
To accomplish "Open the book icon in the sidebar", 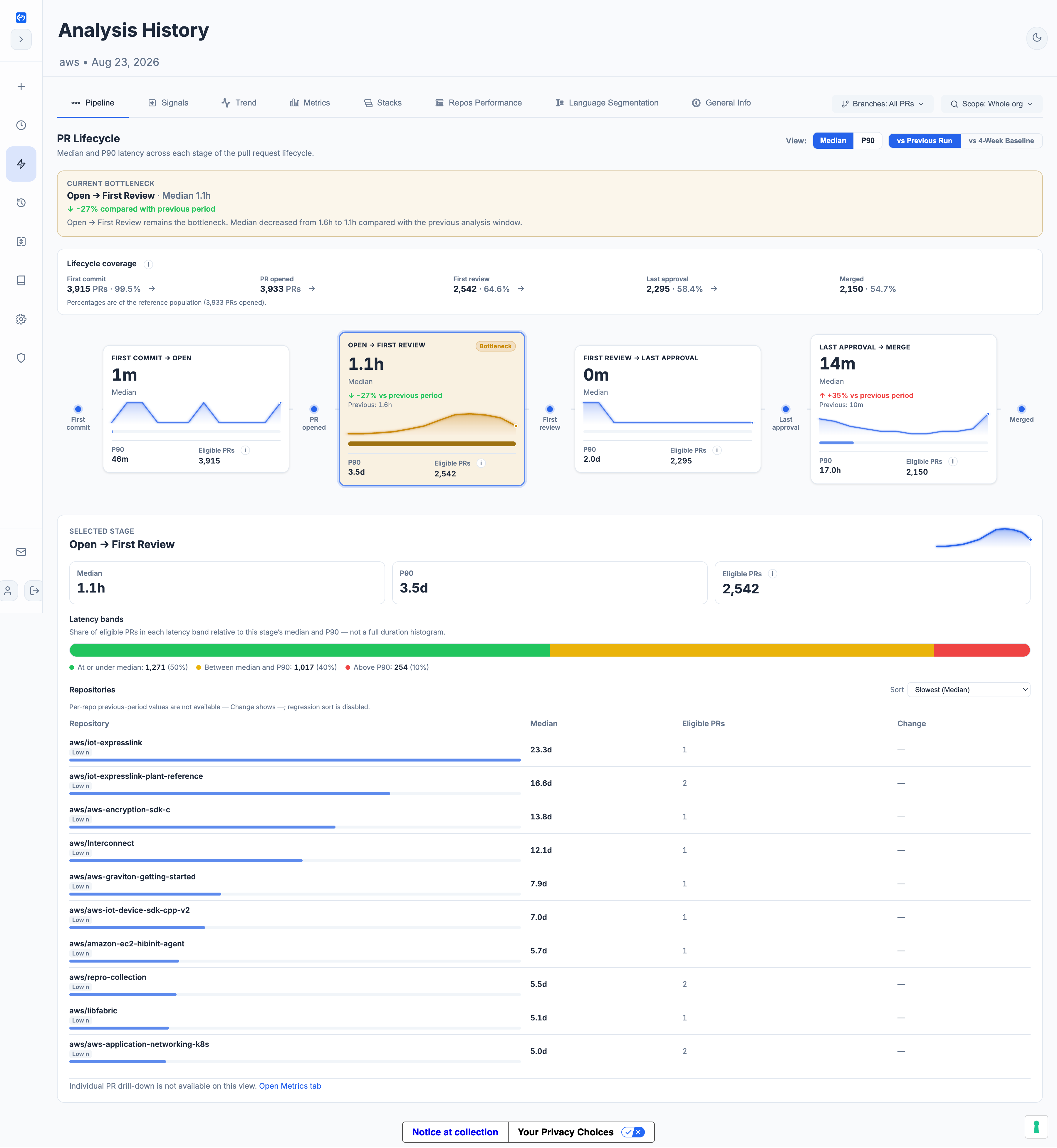I will (21, 280).
